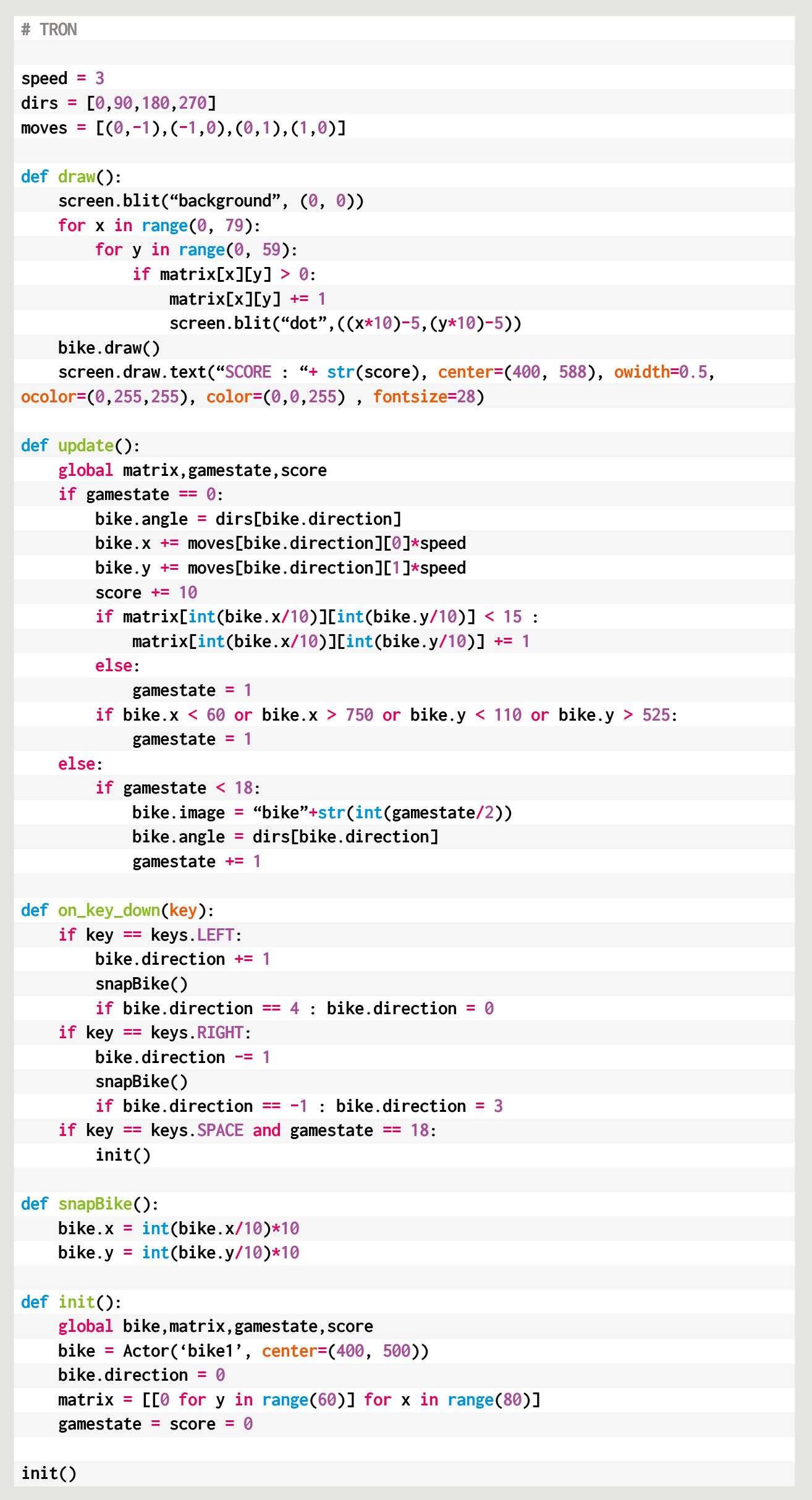This screenshot has height=1500, width=812.
Task: Click the '# TRON' comment line
Action: tap(49, 30)
